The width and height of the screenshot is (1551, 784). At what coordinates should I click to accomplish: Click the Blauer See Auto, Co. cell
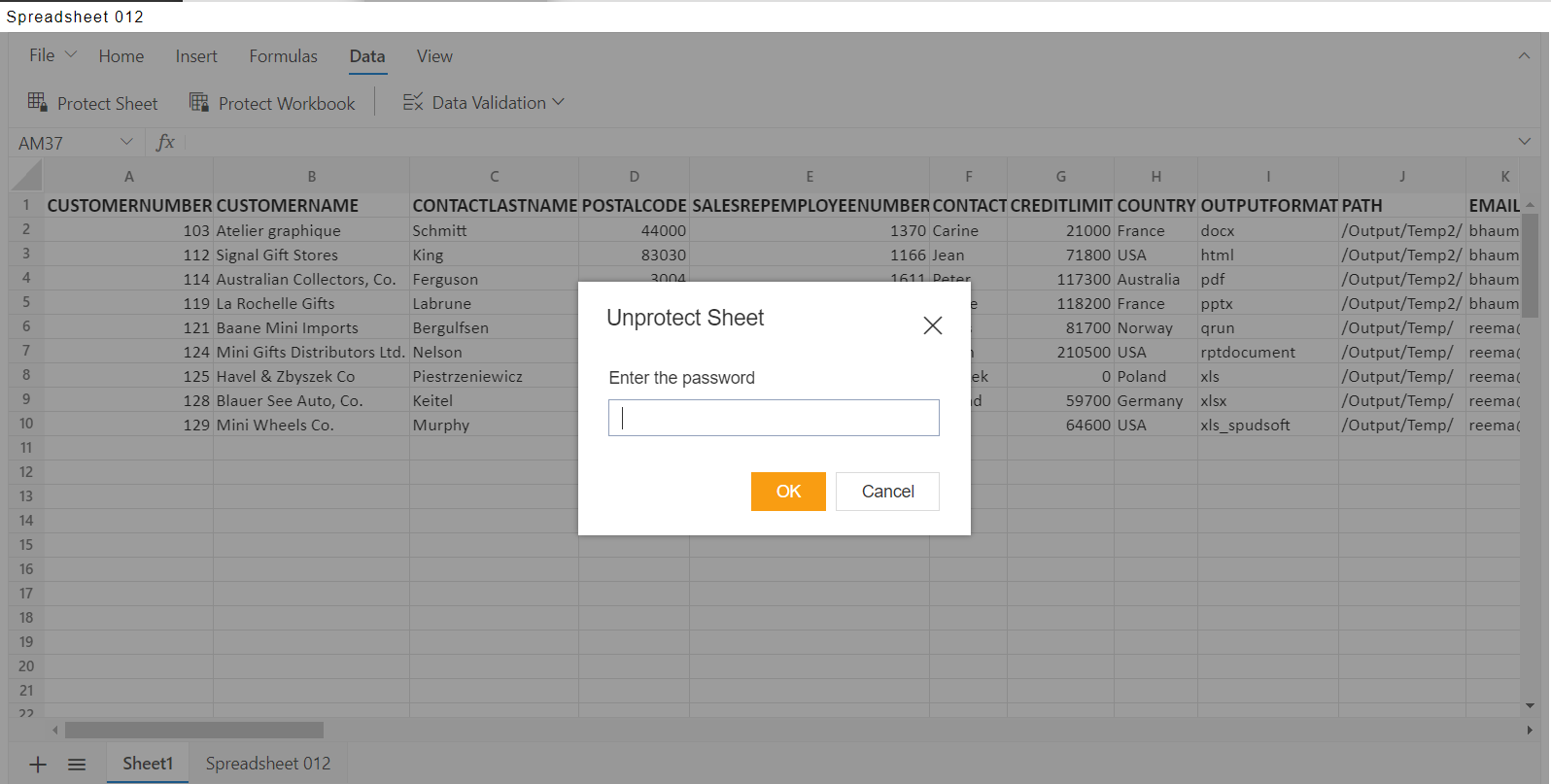click(x=311, y=400)
